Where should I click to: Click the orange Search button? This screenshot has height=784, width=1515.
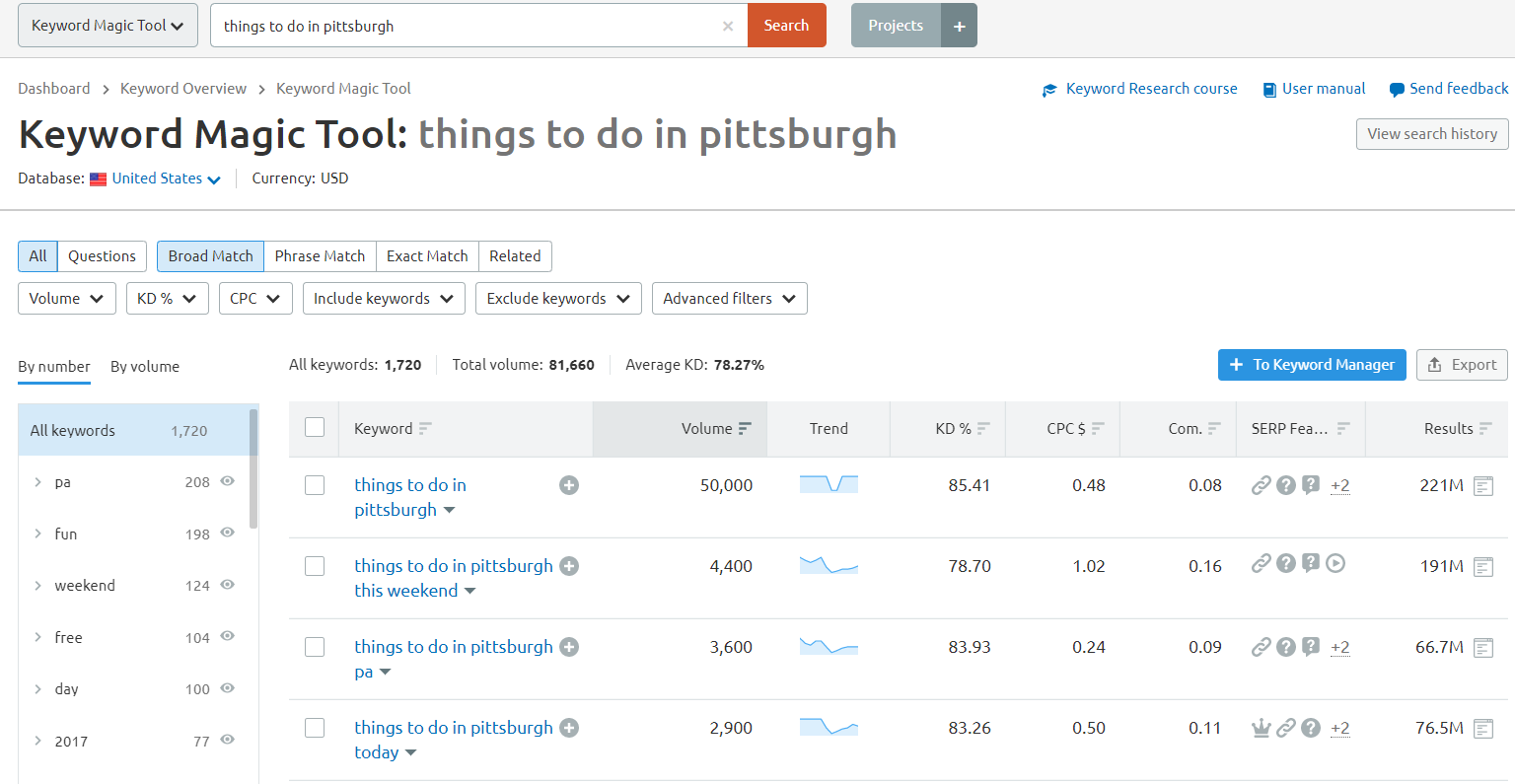[786, 26]
